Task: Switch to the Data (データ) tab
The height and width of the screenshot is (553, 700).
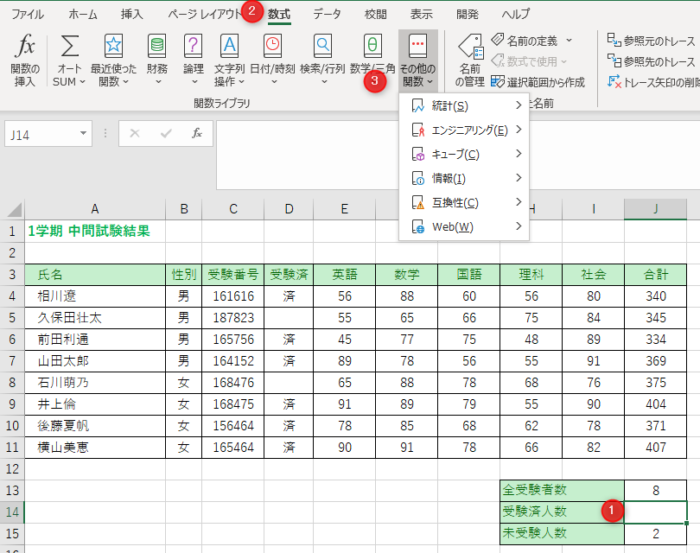Action: (x=326, y=14)
